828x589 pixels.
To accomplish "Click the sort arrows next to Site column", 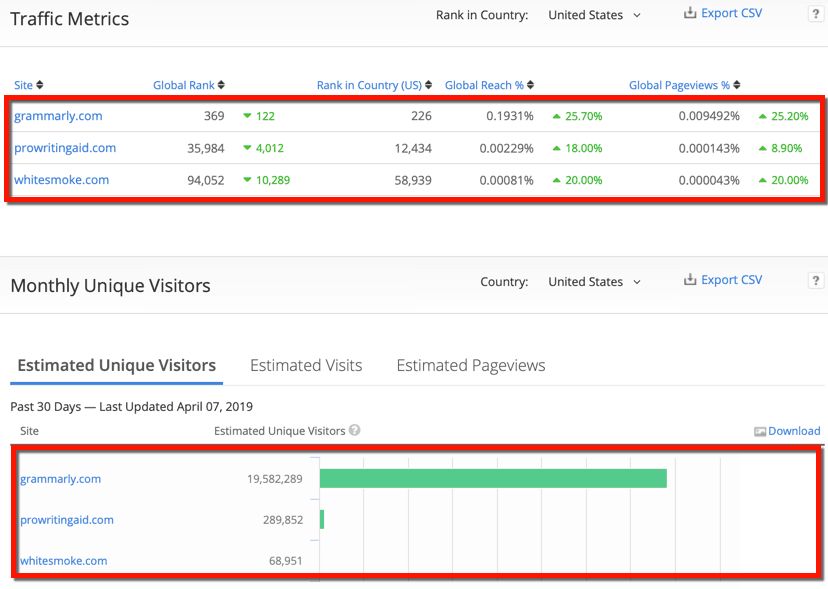I will pos(40,85).
